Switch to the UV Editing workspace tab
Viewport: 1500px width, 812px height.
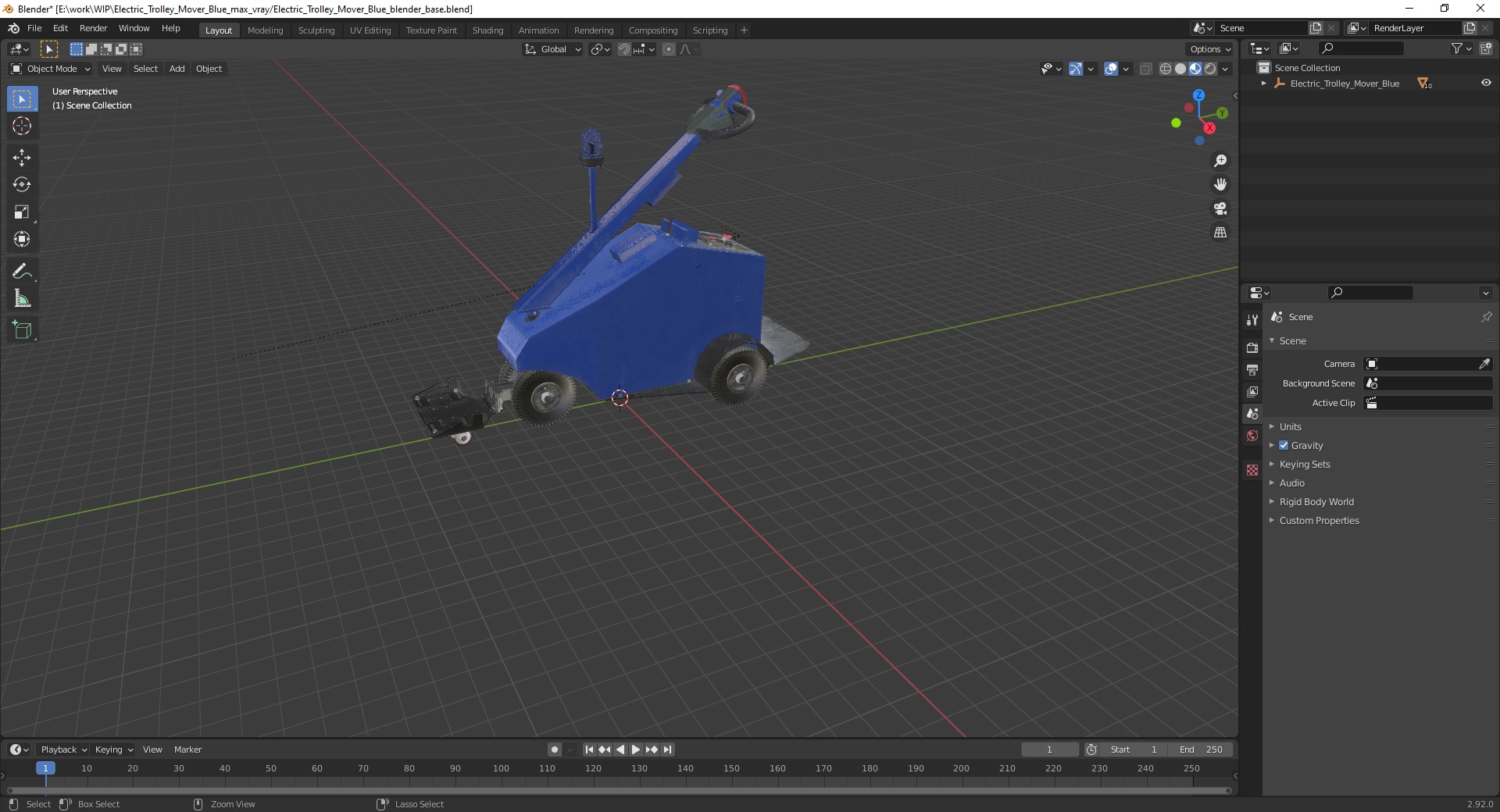[x=370, y=30]
